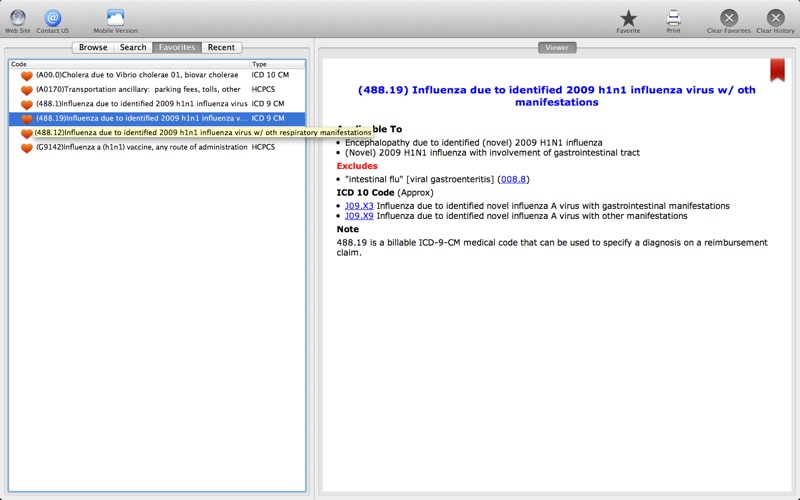The width and height of the screenshot is (800, 500).
Task: Open the Web Site globe icon
Action: [x=18, y=17]
